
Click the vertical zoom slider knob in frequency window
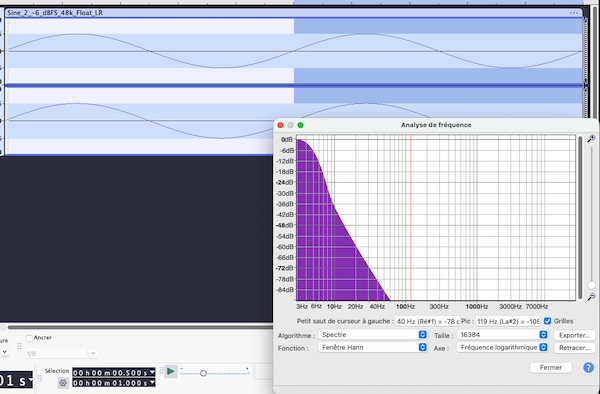coord(592,285)
